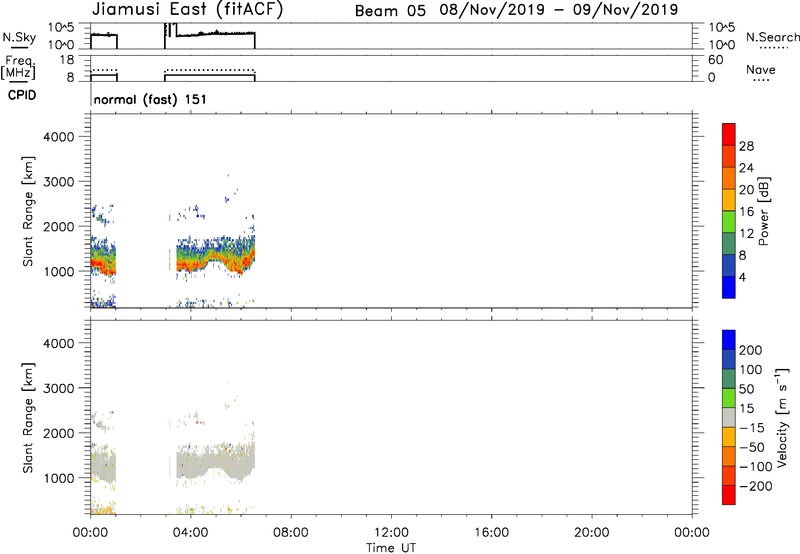Click the '16:00' time tick label

(491, 533)
